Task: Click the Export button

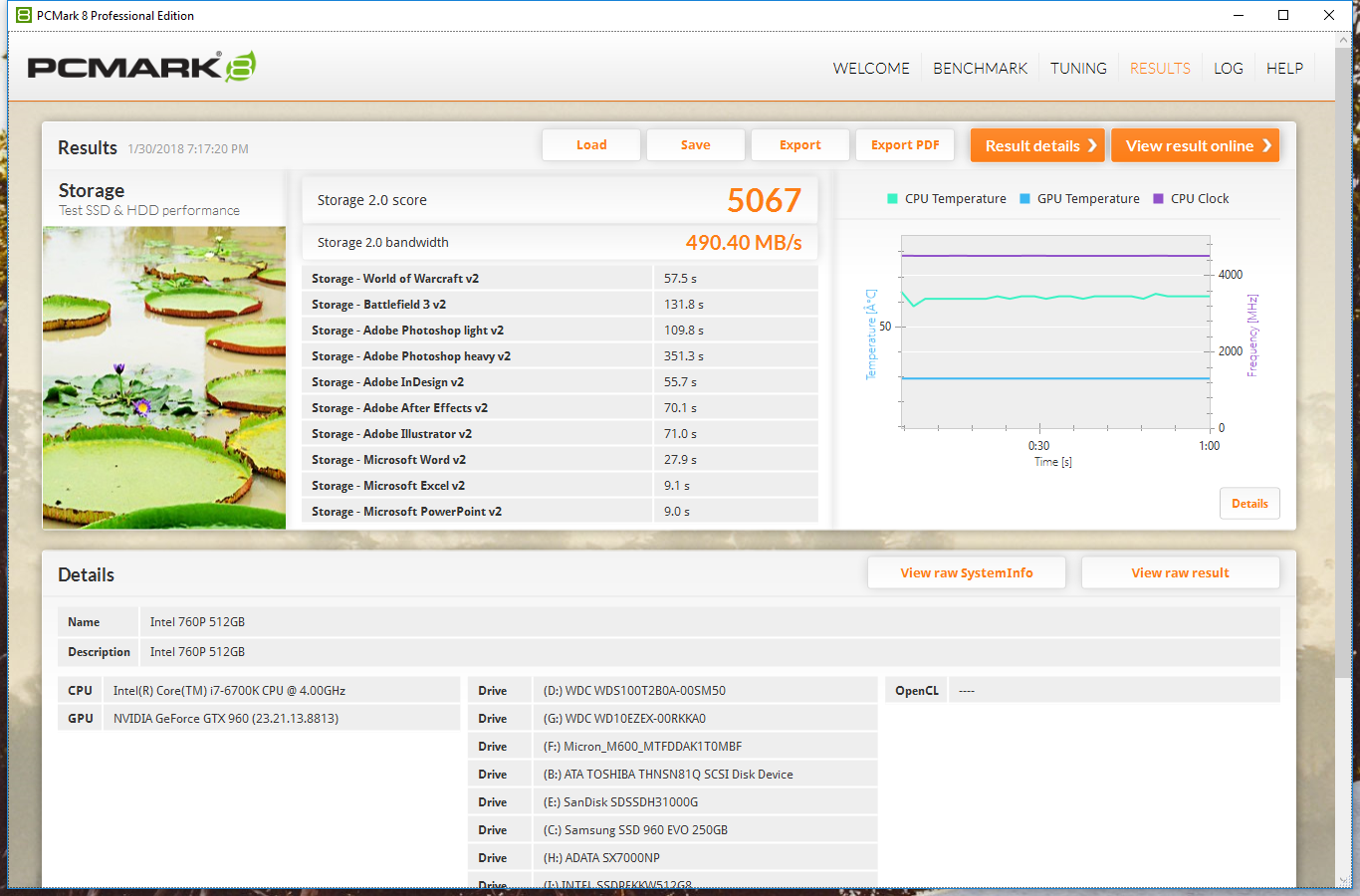Action: 799,145
